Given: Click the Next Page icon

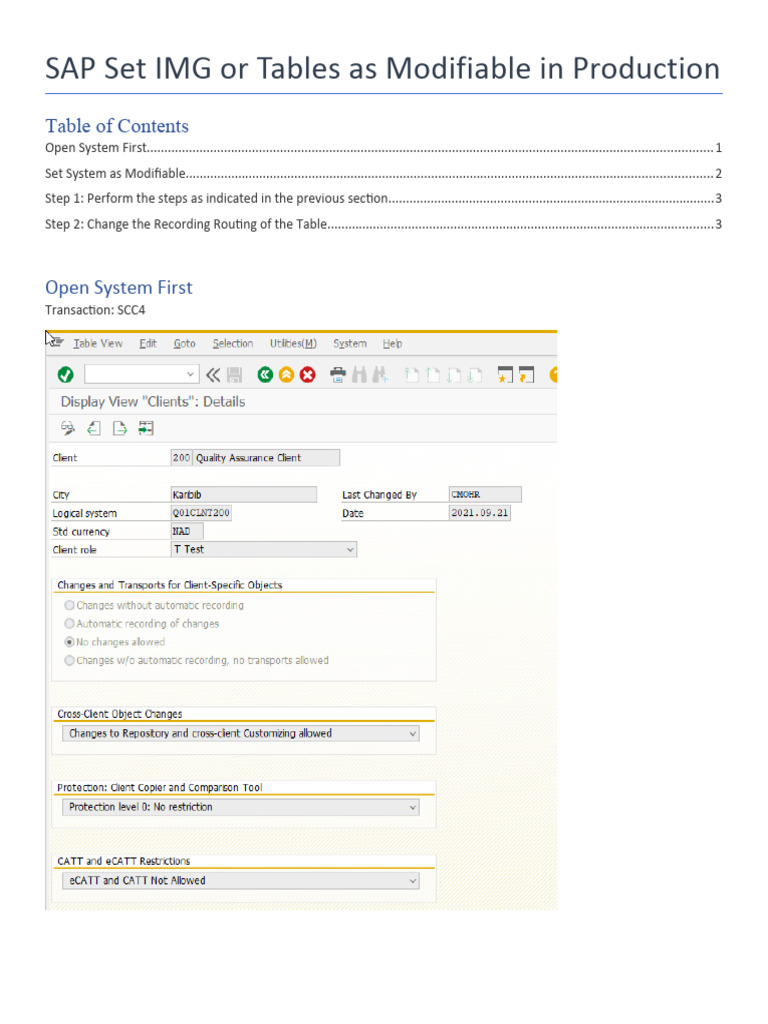Looking at the screenshot, I should tap(454, 375).
